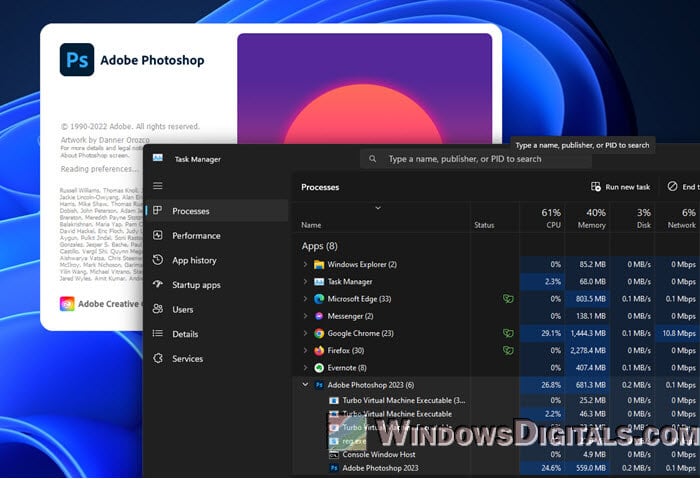
Task: Toggle the hamburger navigation menu in Task Manager
Action: coord(158,186)
